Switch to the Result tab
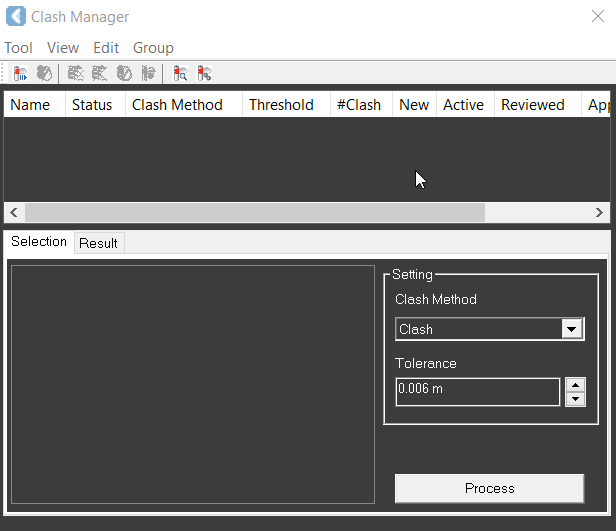Screen dimensions: 616x531 point(98,243)
